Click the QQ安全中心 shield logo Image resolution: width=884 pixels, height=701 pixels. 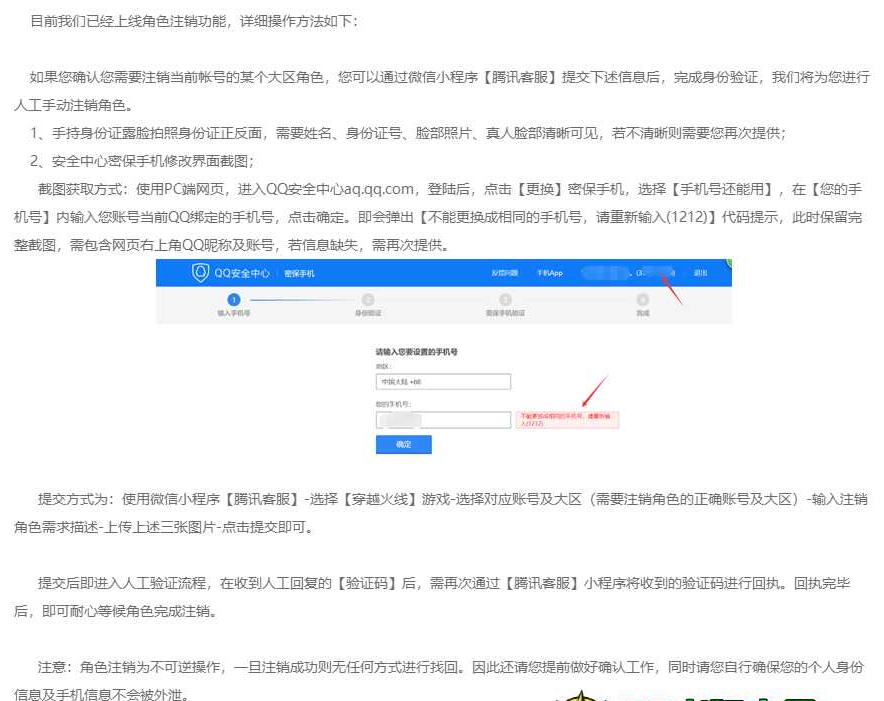pyautogui.click(x=200, y=272)
